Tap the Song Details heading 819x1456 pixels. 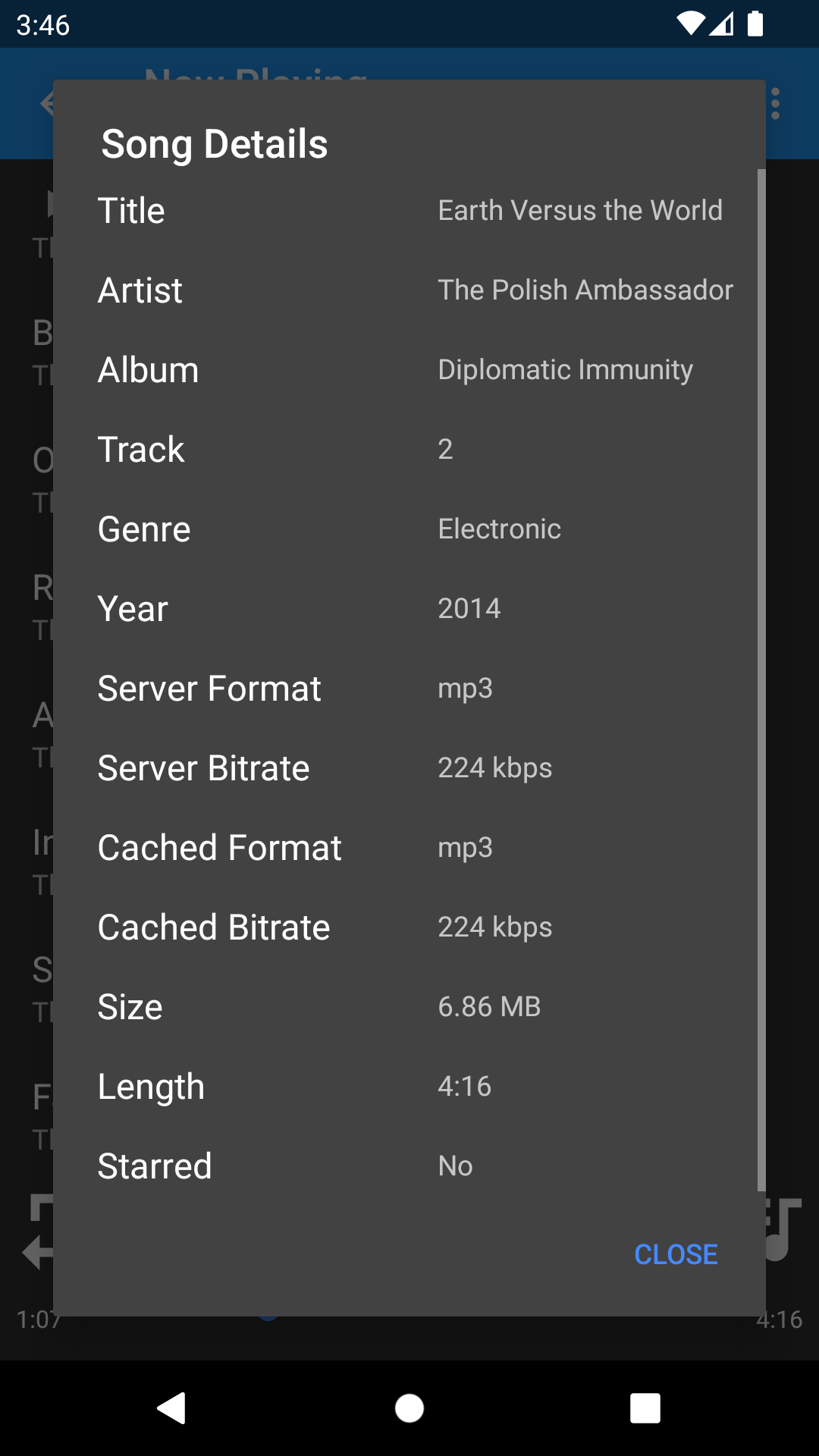(215, 143)
